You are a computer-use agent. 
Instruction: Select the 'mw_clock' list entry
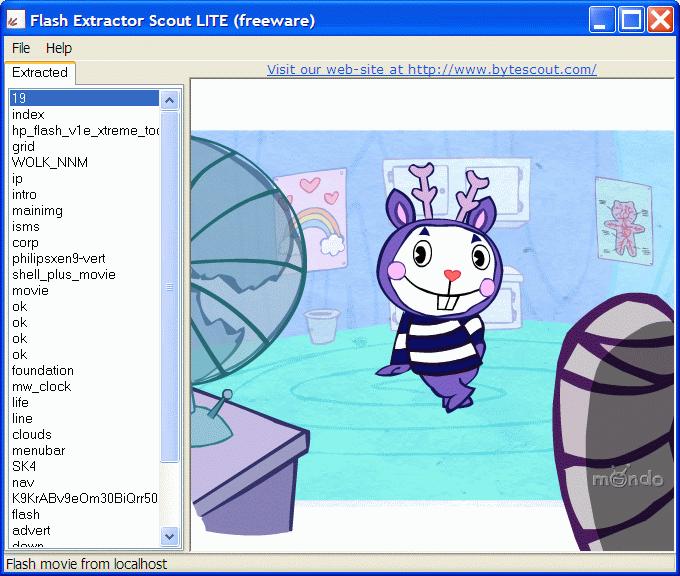pos(84,386)
